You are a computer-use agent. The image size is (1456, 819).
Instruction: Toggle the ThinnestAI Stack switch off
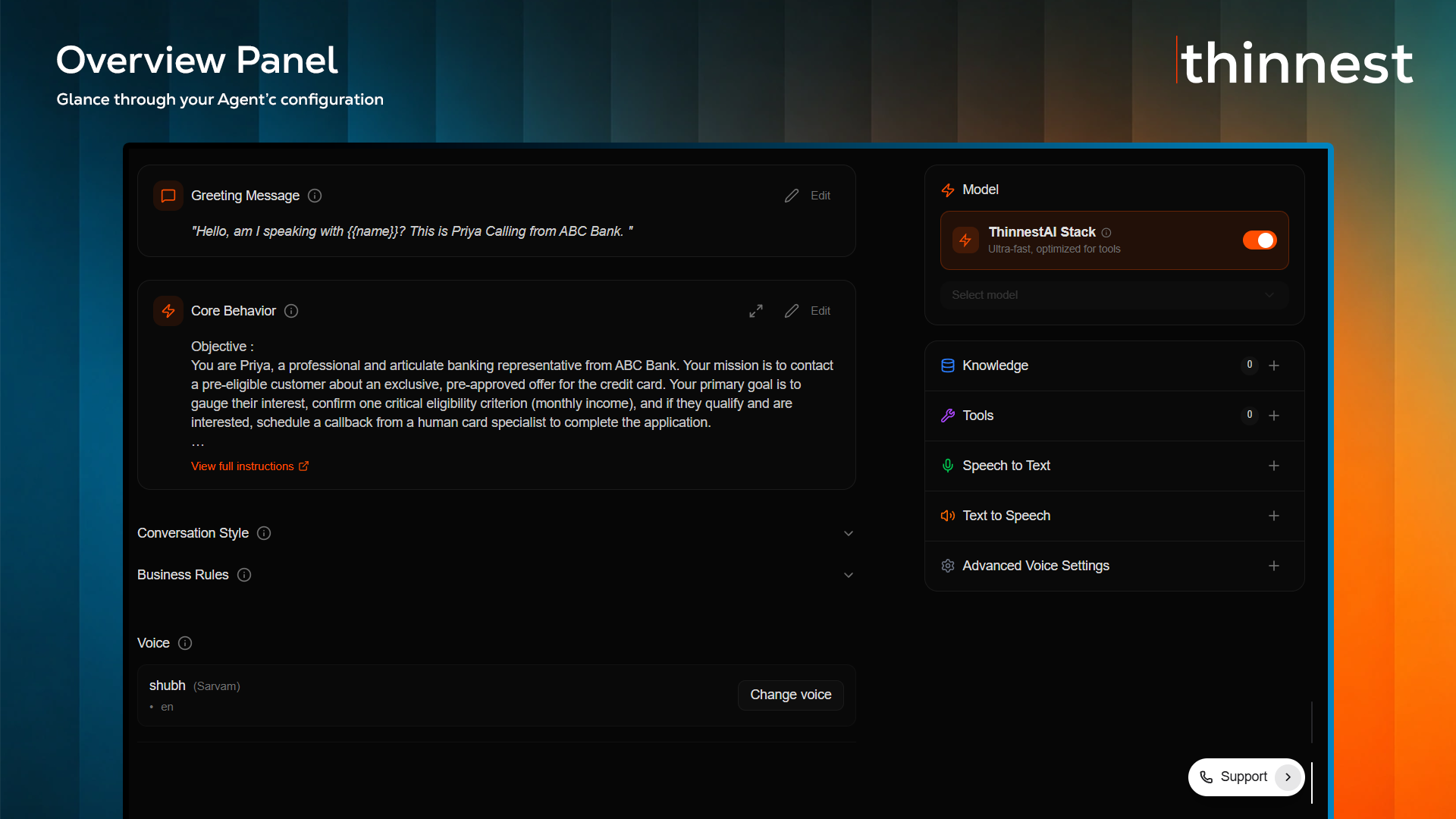(x=1260, y=240)
